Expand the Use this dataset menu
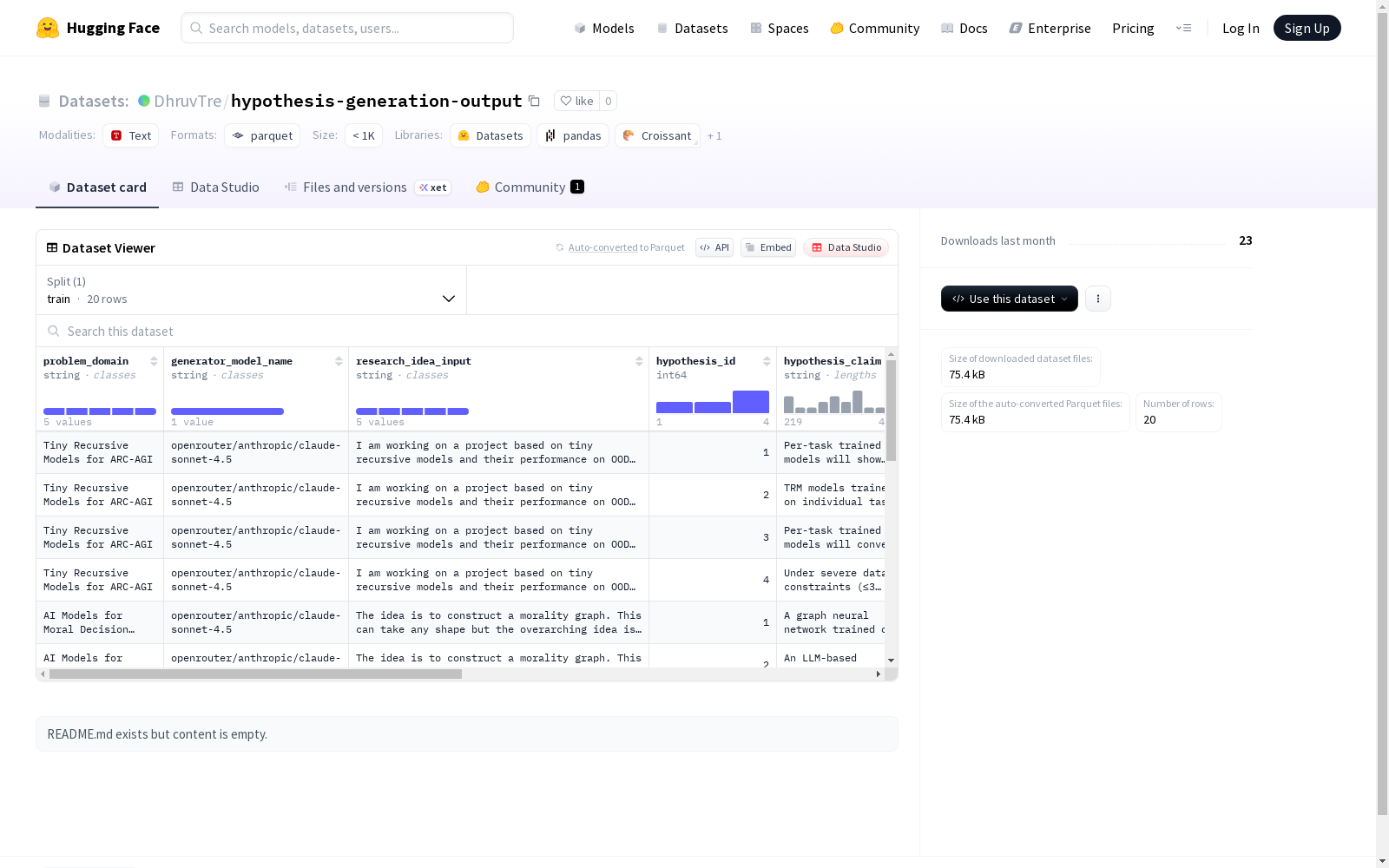1389x868 pixels. (x=1010, y=299)
